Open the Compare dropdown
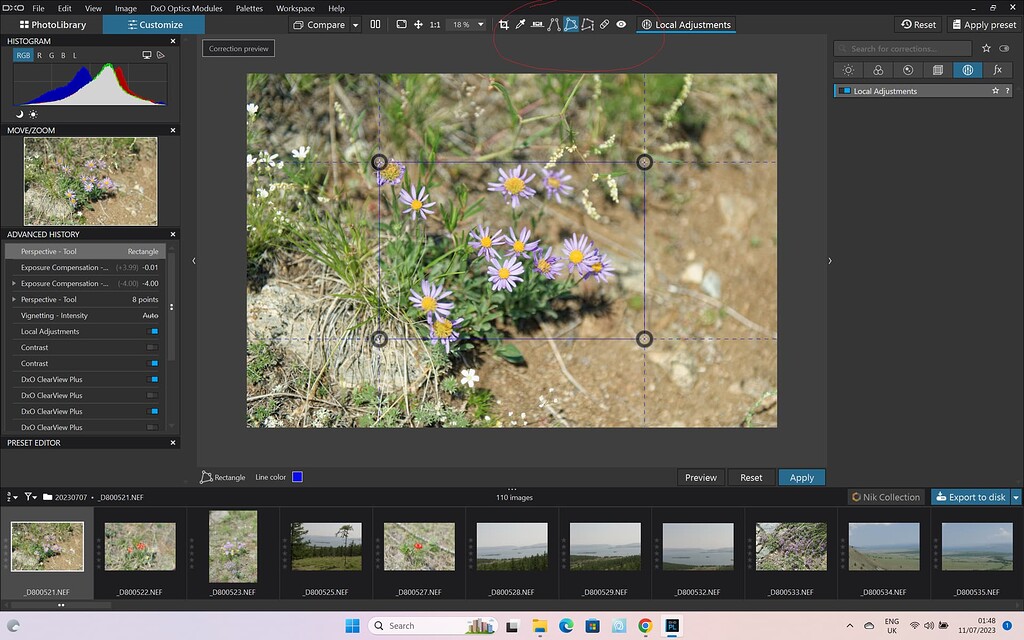Viewport: 1024px width, 640px height. 356,24
